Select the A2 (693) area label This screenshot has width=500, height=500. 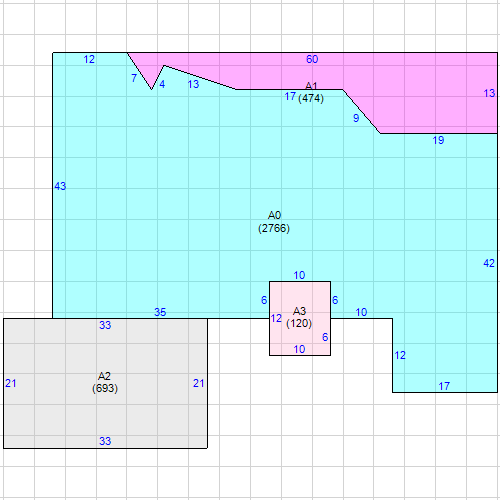point(105,382)
